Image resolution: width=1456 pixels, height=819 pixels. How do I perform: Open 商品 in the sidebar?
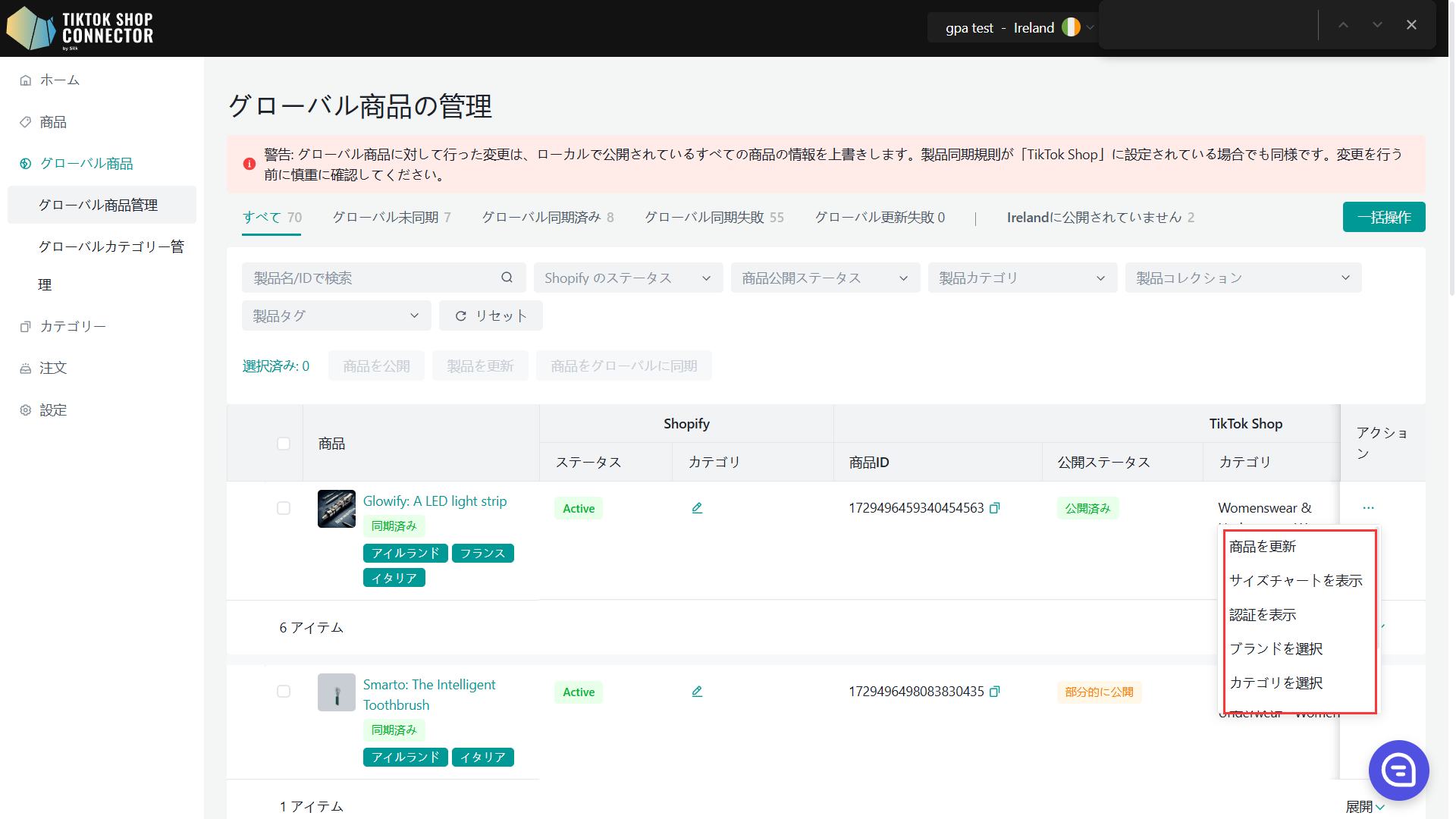click(x=53, y=122)
